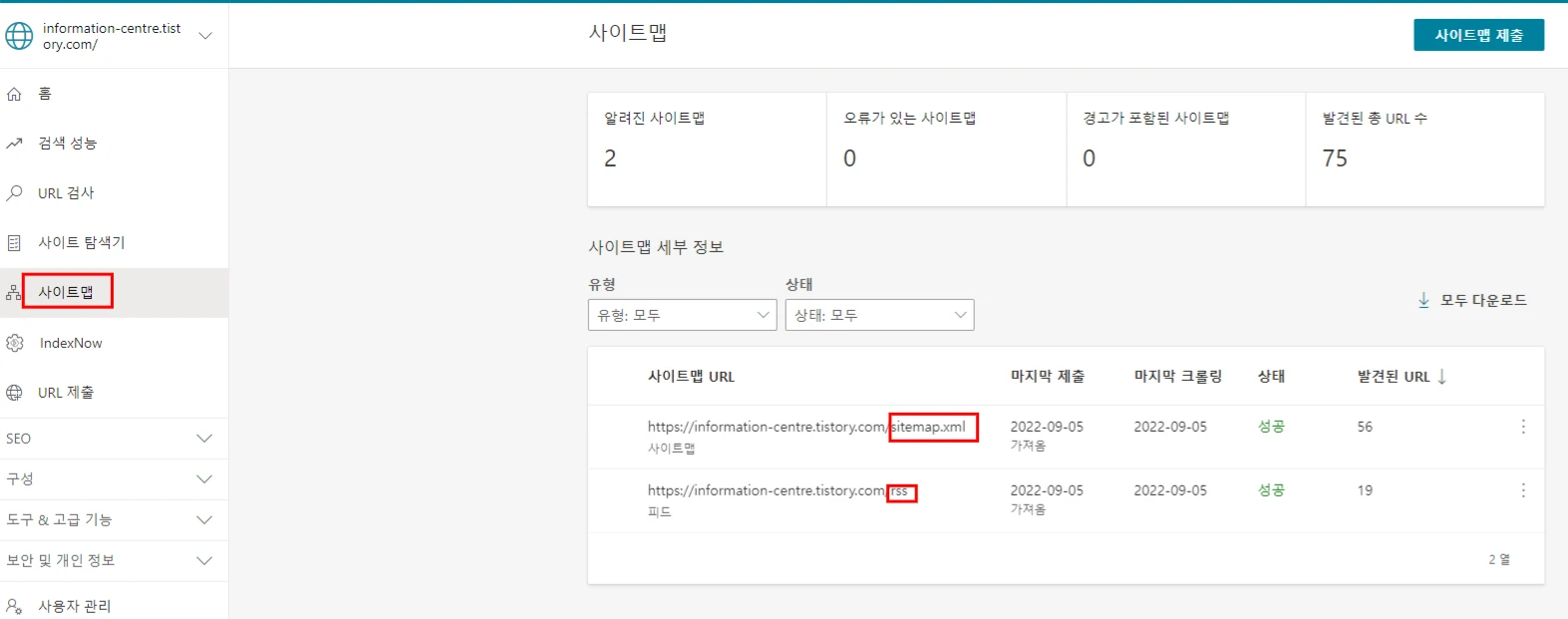Open more options for rss row
1568x619 pixels.
tap(1523, 490)
